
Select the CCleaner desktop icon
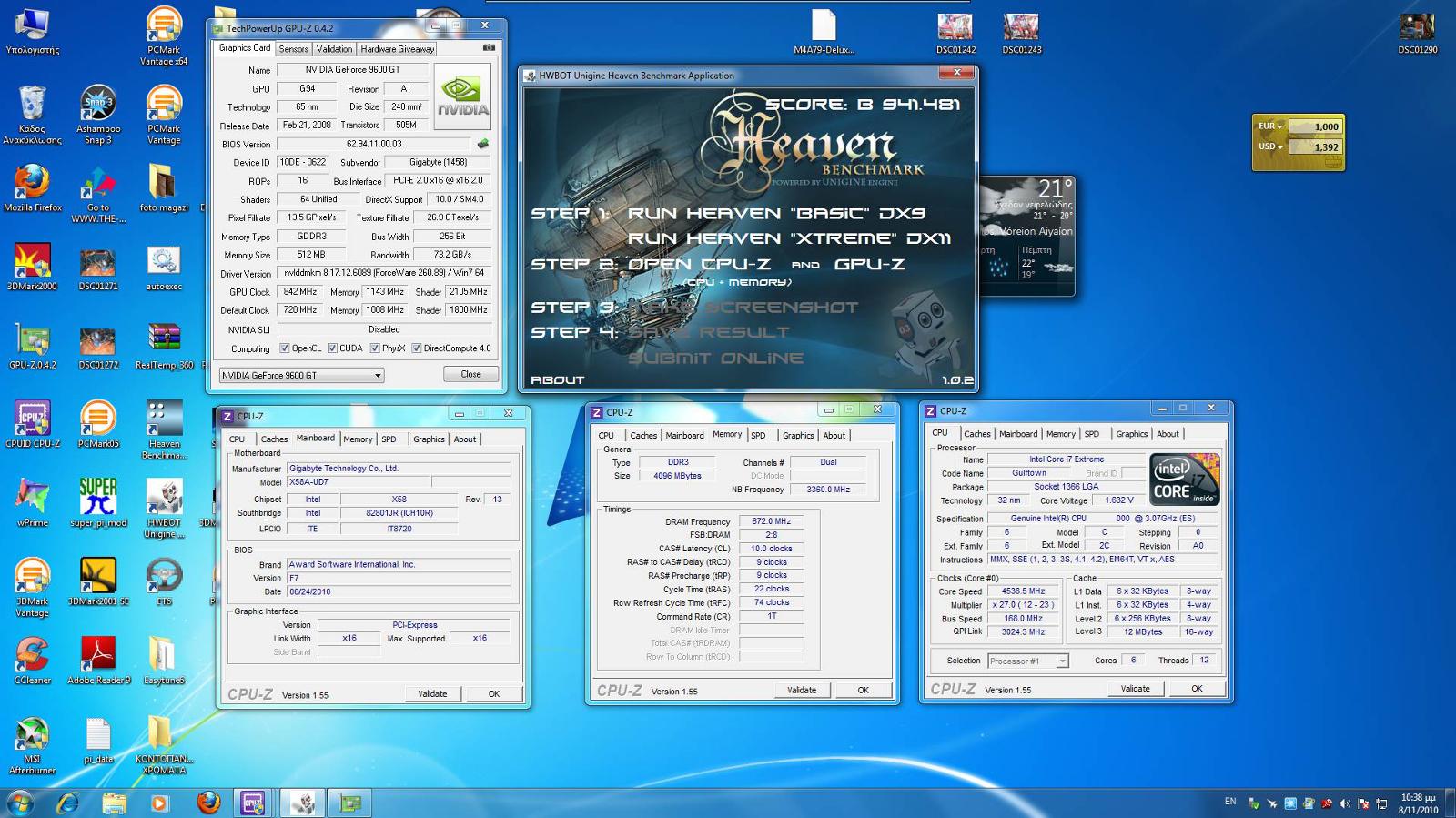(x=33, y=661)
